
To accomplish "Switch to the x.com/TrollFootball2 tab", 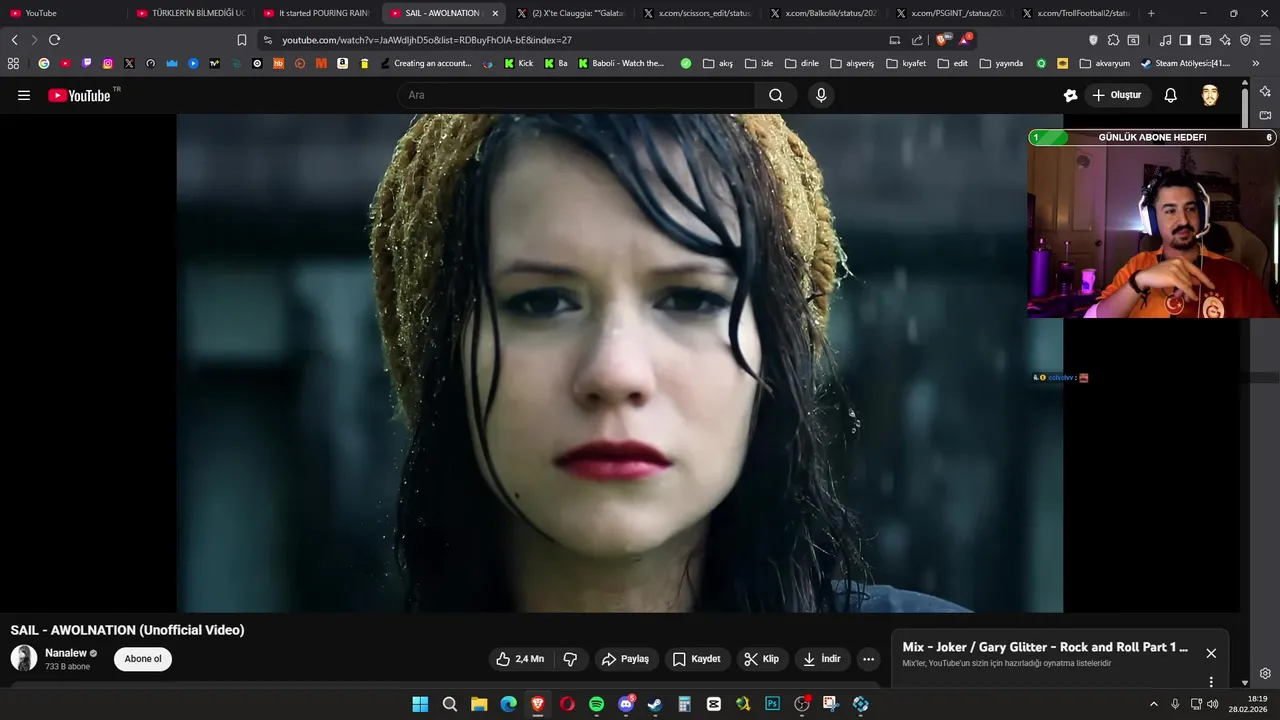I will 1076,13.
